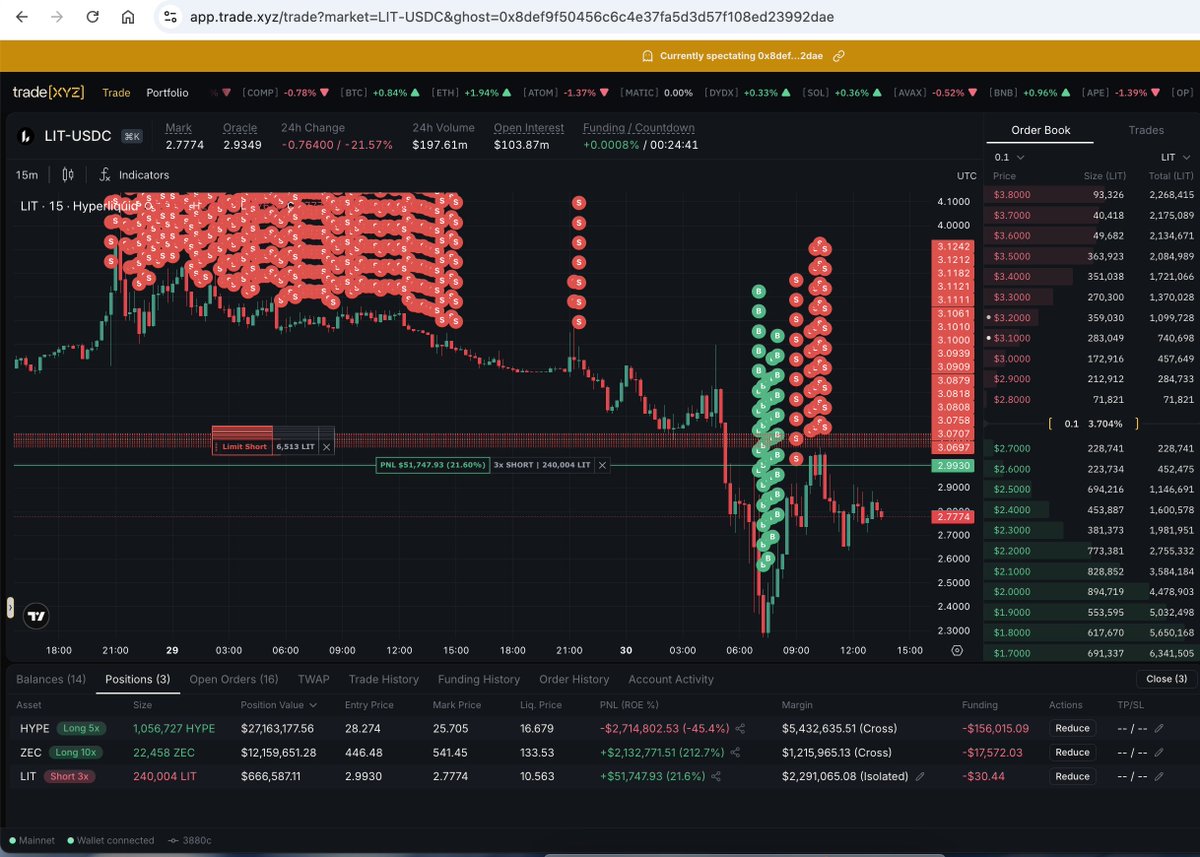Click UTC timezone label on chart
Screen dimensions: 1200x857
tap(966, 176)
